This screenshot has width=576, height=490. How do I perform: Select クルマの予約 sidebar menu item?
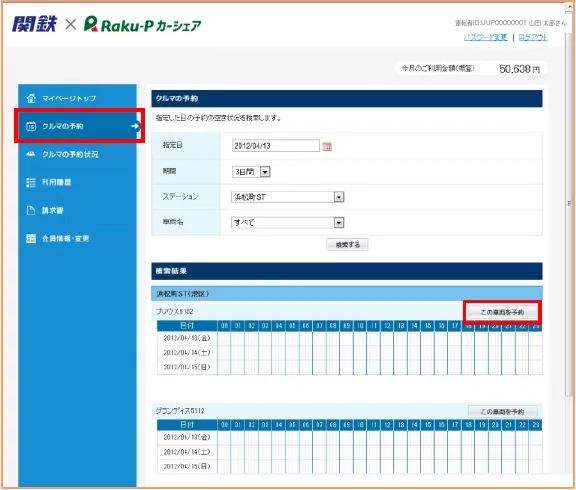tap(77, 126)
